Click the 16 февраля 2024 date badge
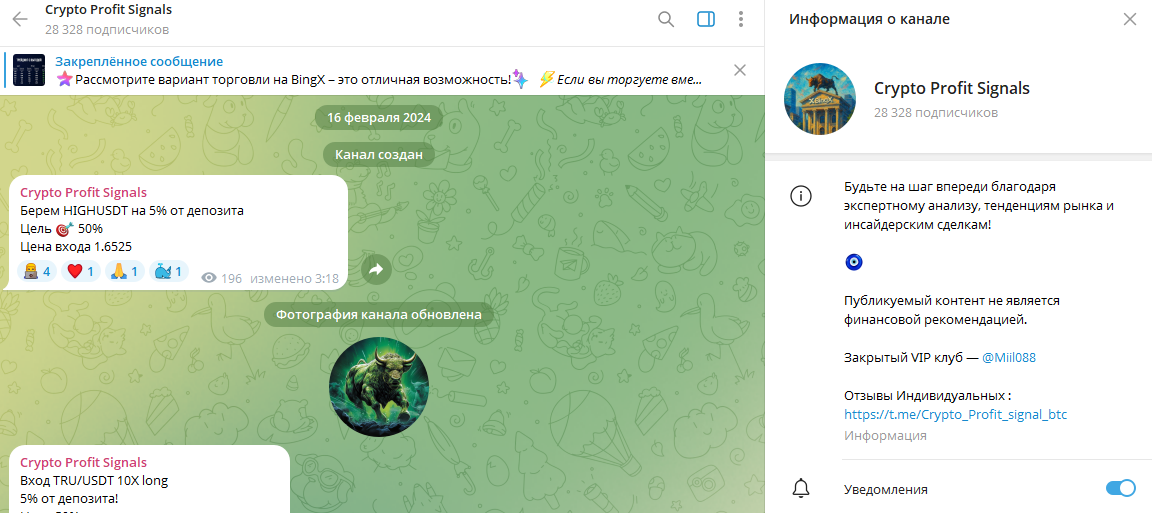The width and height of the screenshot is (1152, 513). point(378,118)
